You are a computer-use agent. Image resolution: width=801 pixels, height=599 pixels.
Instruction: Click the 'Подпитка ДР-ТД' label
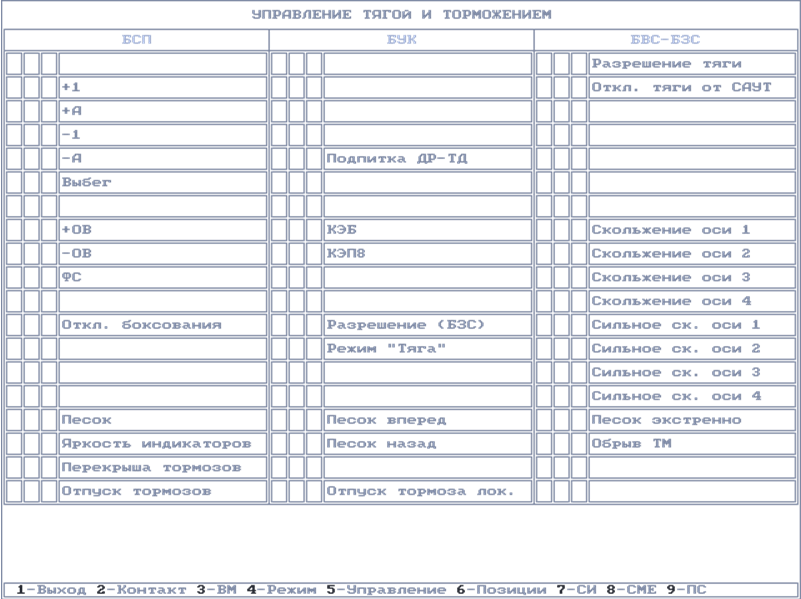click(x=397, y=159)
